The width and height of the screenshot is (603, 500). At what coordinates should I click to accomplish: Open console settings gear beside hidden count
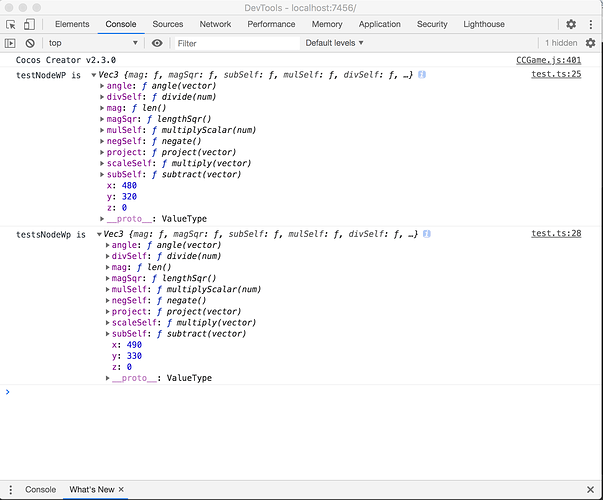coord(590,43)
